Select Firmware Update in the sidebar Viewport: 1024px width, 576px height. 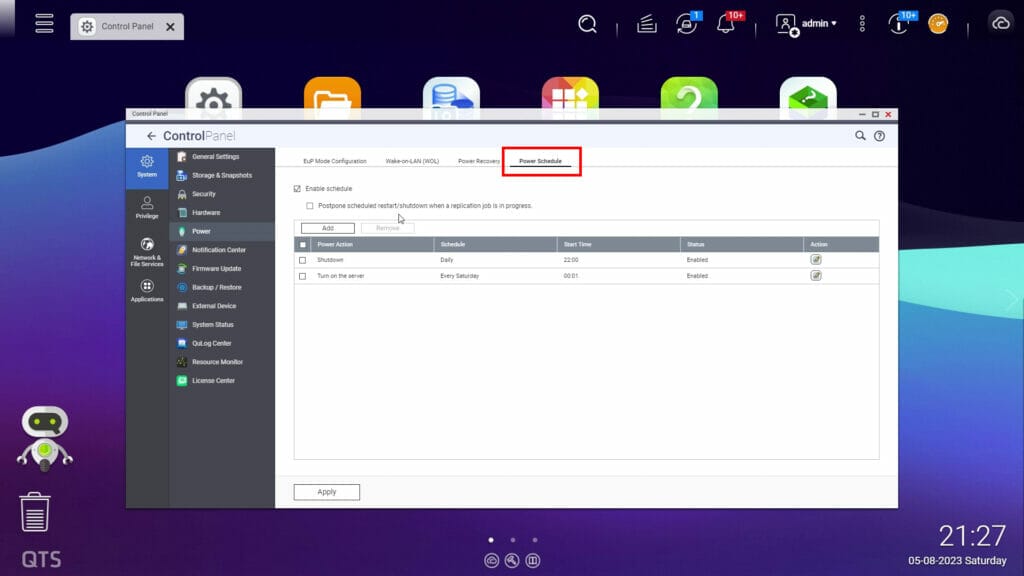tap(218, 268)
